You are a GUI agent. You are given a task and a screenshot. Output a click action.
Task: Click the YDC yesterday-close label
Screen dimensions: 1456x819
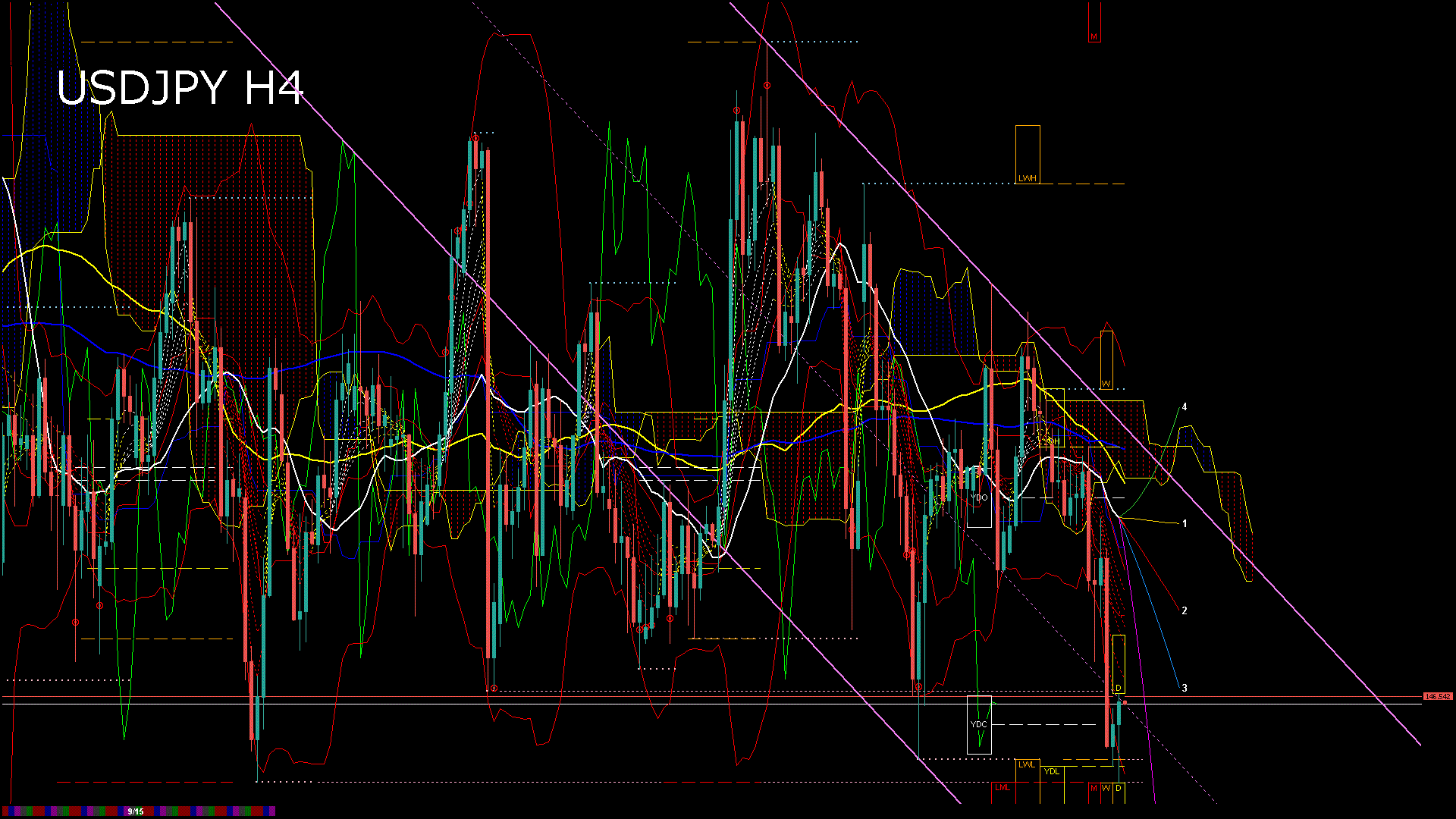point(979,724)
